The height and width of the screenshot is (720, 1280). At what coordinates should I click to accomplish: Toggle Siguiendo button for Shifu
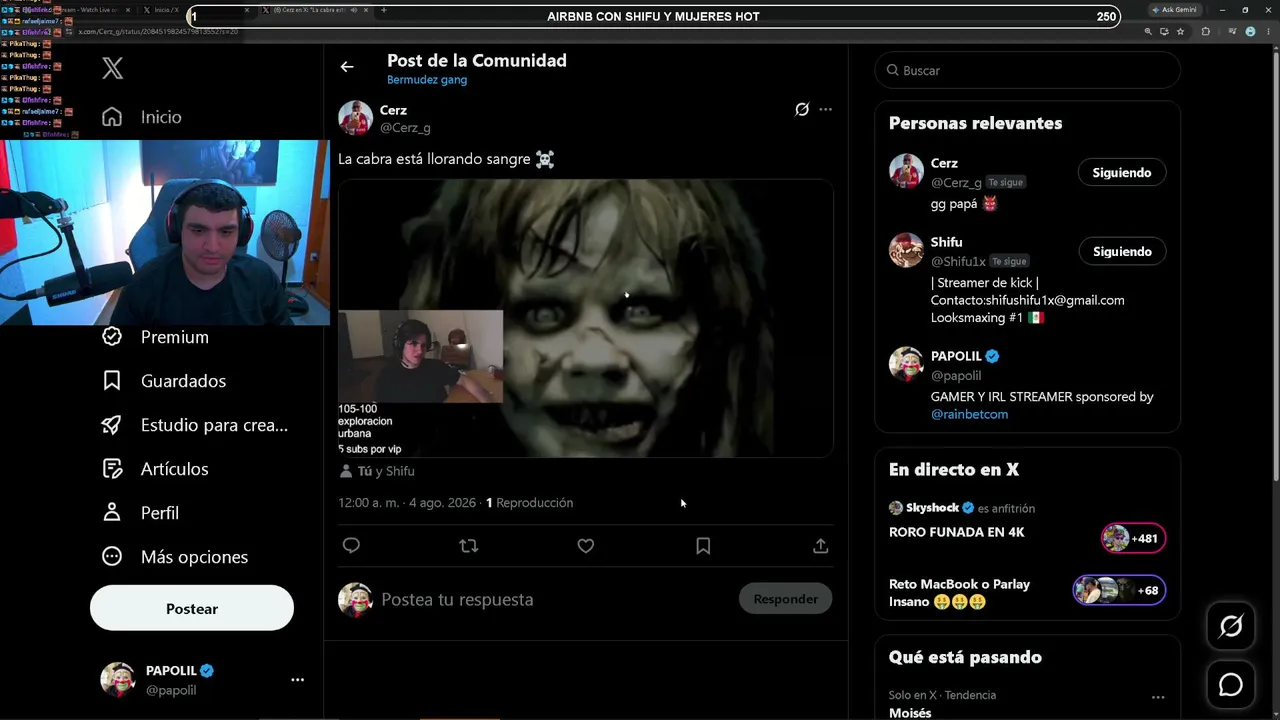1122,252
